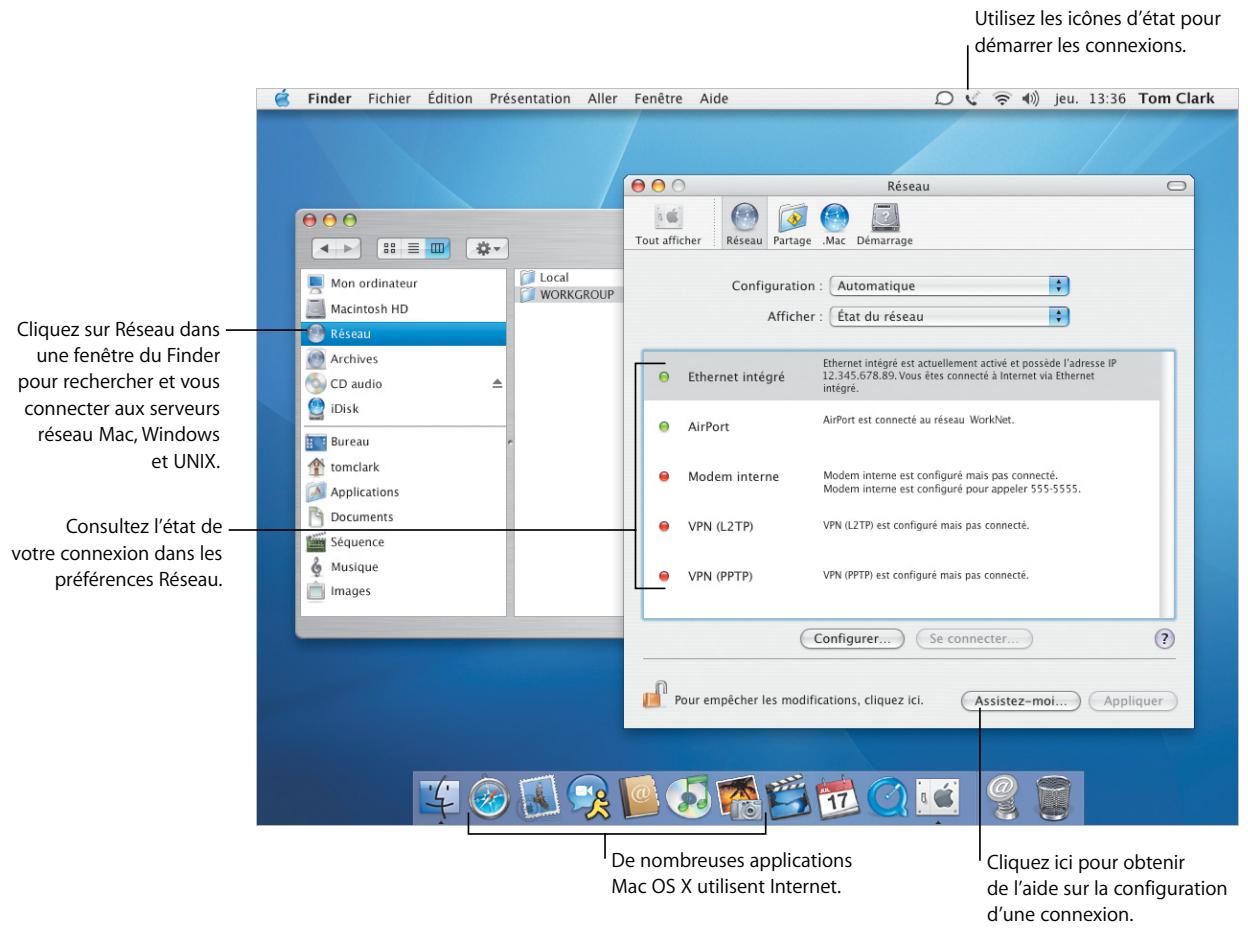Select Macintosh HD in Finder sidebar
The width and height of the screenshot is (1248, 940).
coord(405,308)
